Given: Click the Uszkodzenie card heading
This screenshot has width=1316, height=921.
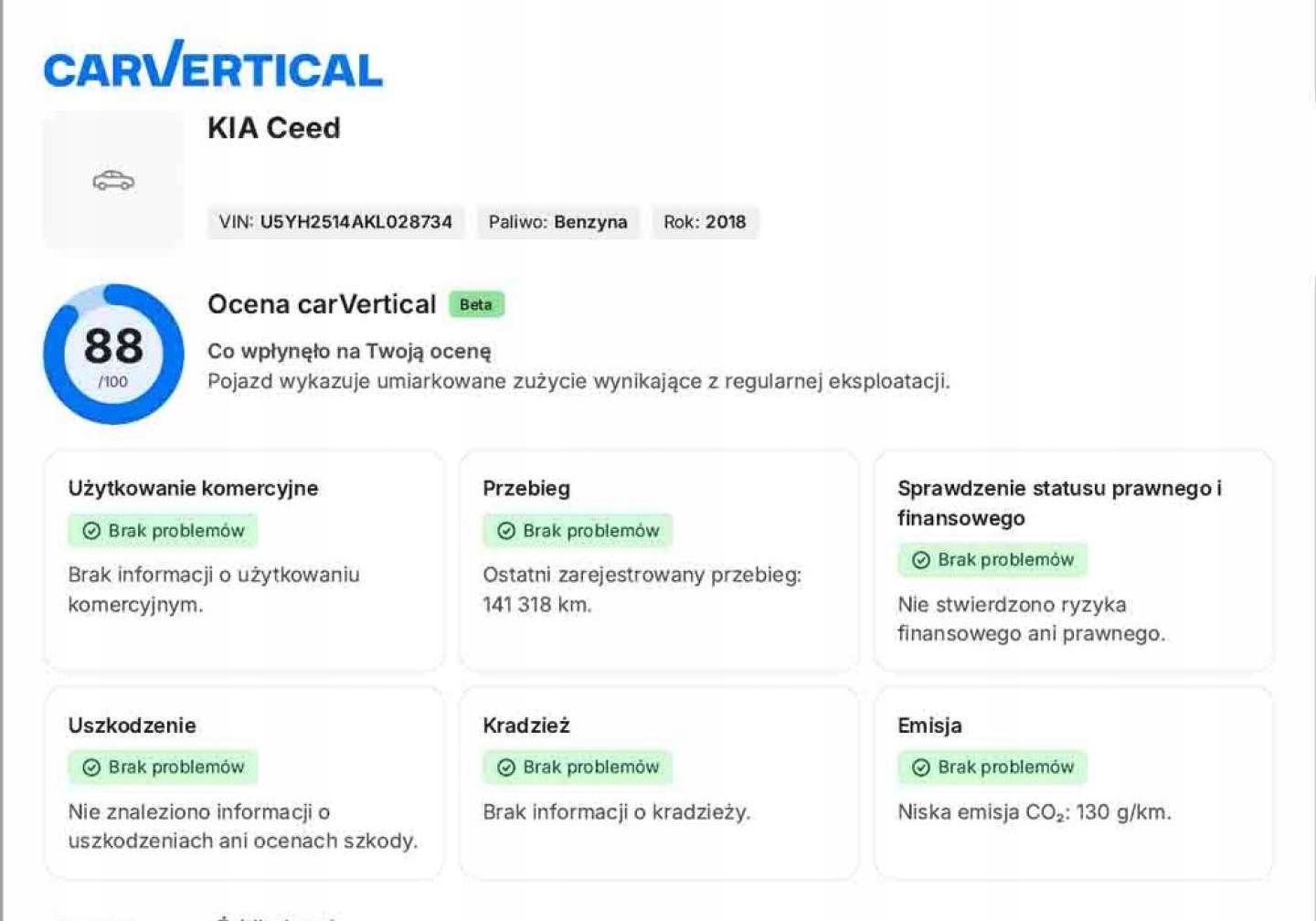Looking at the screenshot, I should (132, 725).
